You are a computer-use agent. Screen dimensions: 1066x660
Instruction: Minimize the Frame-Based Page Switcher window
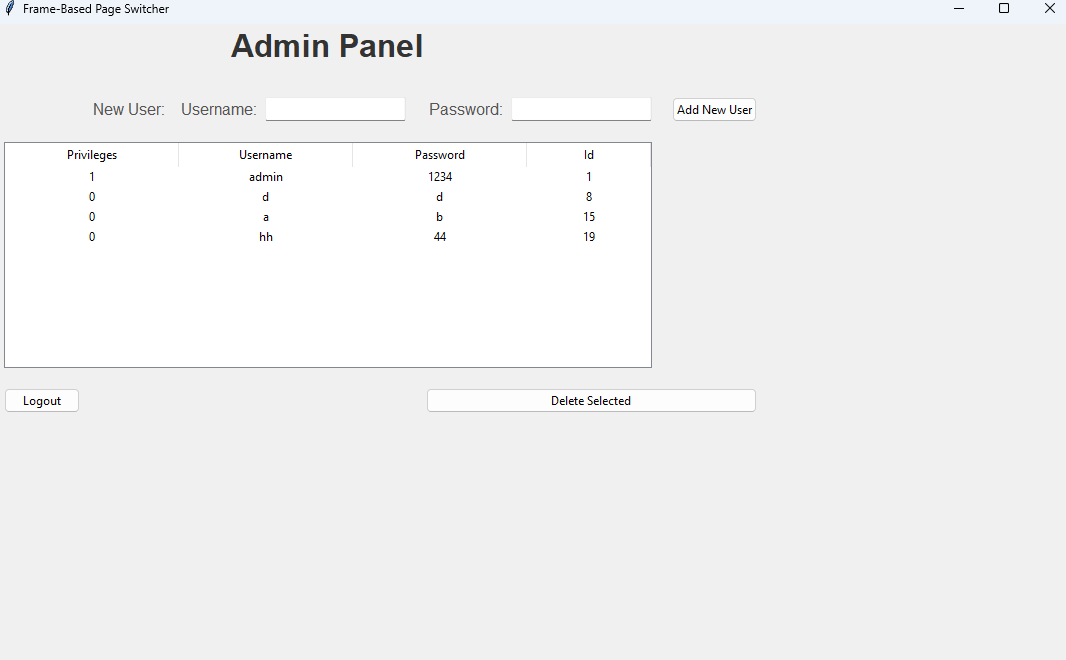coord(959,8)
